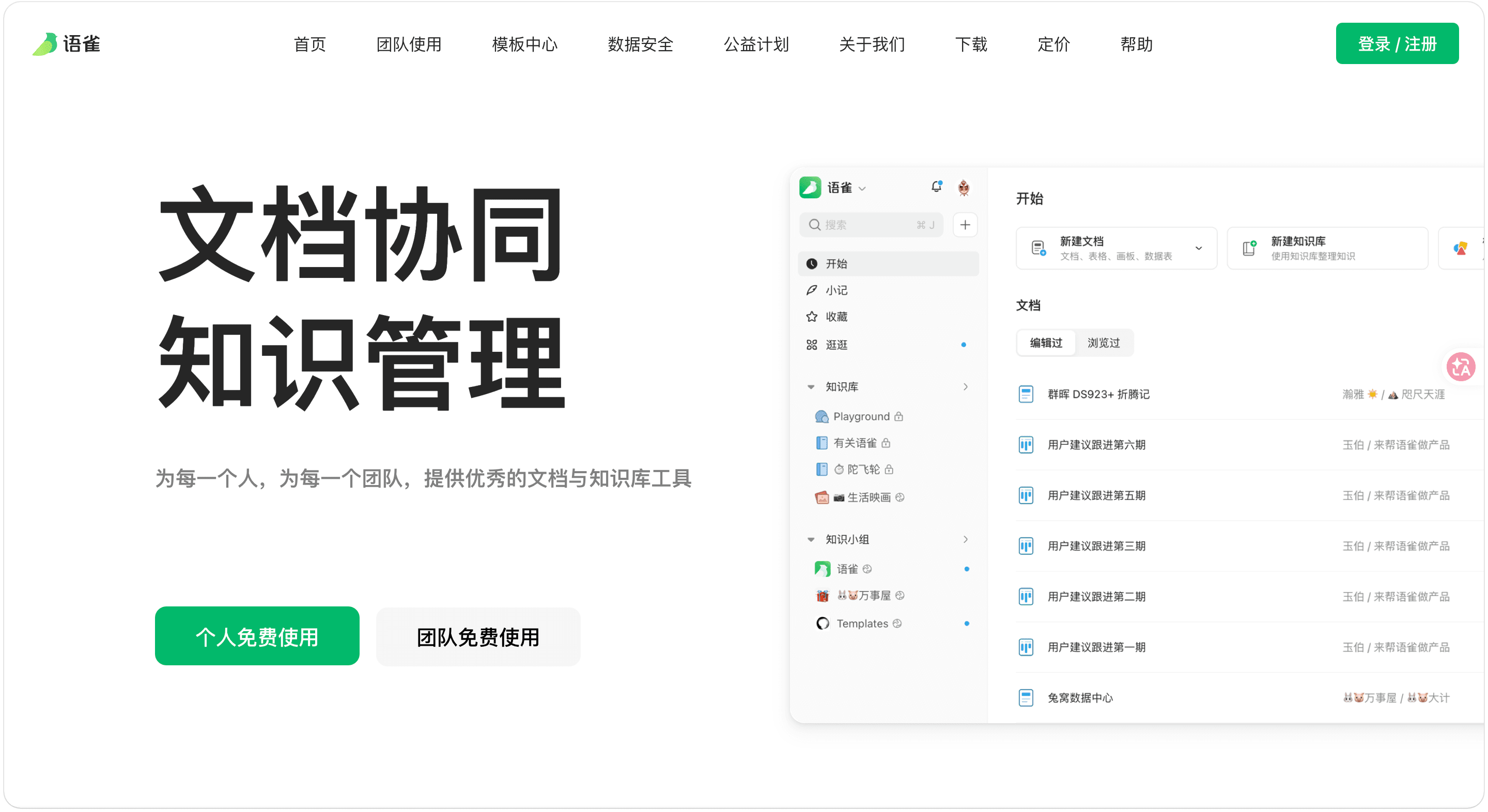Click the 陀飞轮 book icon
This screenshot has height=812, width=1488.
click(x=822, y=470)
